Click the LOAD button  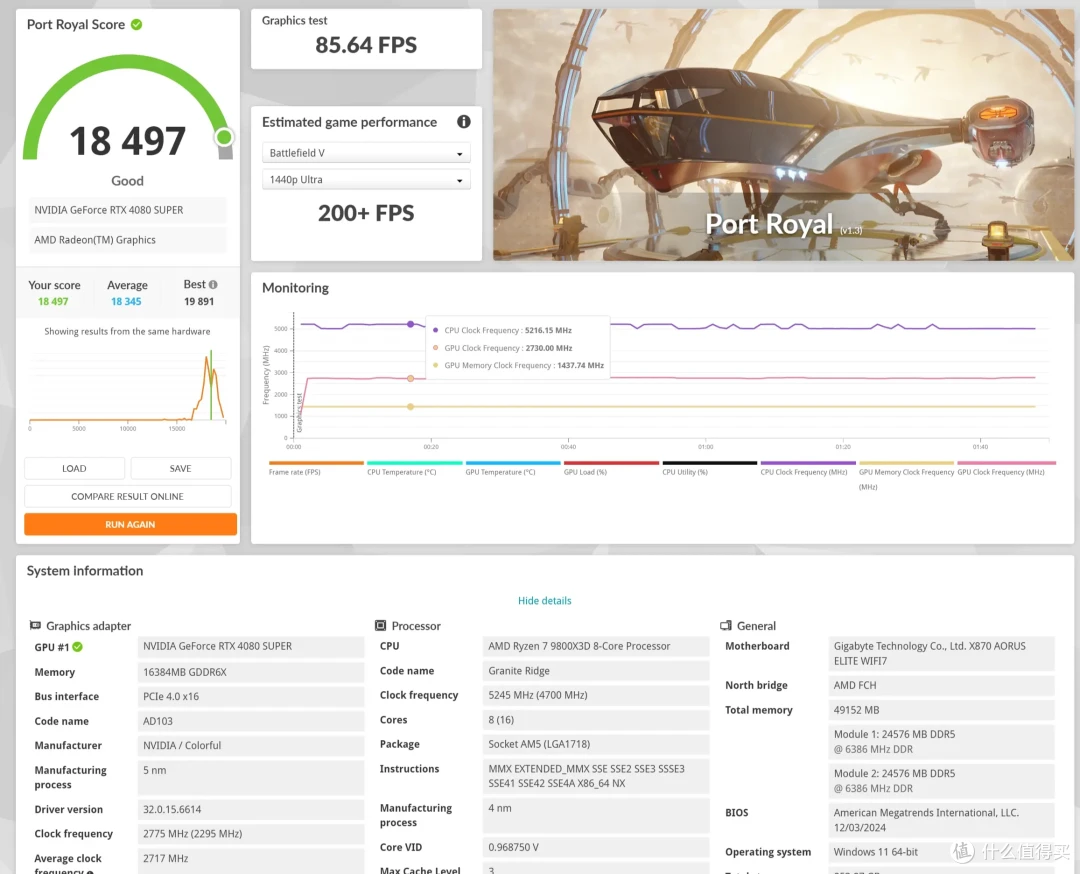point(74,468)
